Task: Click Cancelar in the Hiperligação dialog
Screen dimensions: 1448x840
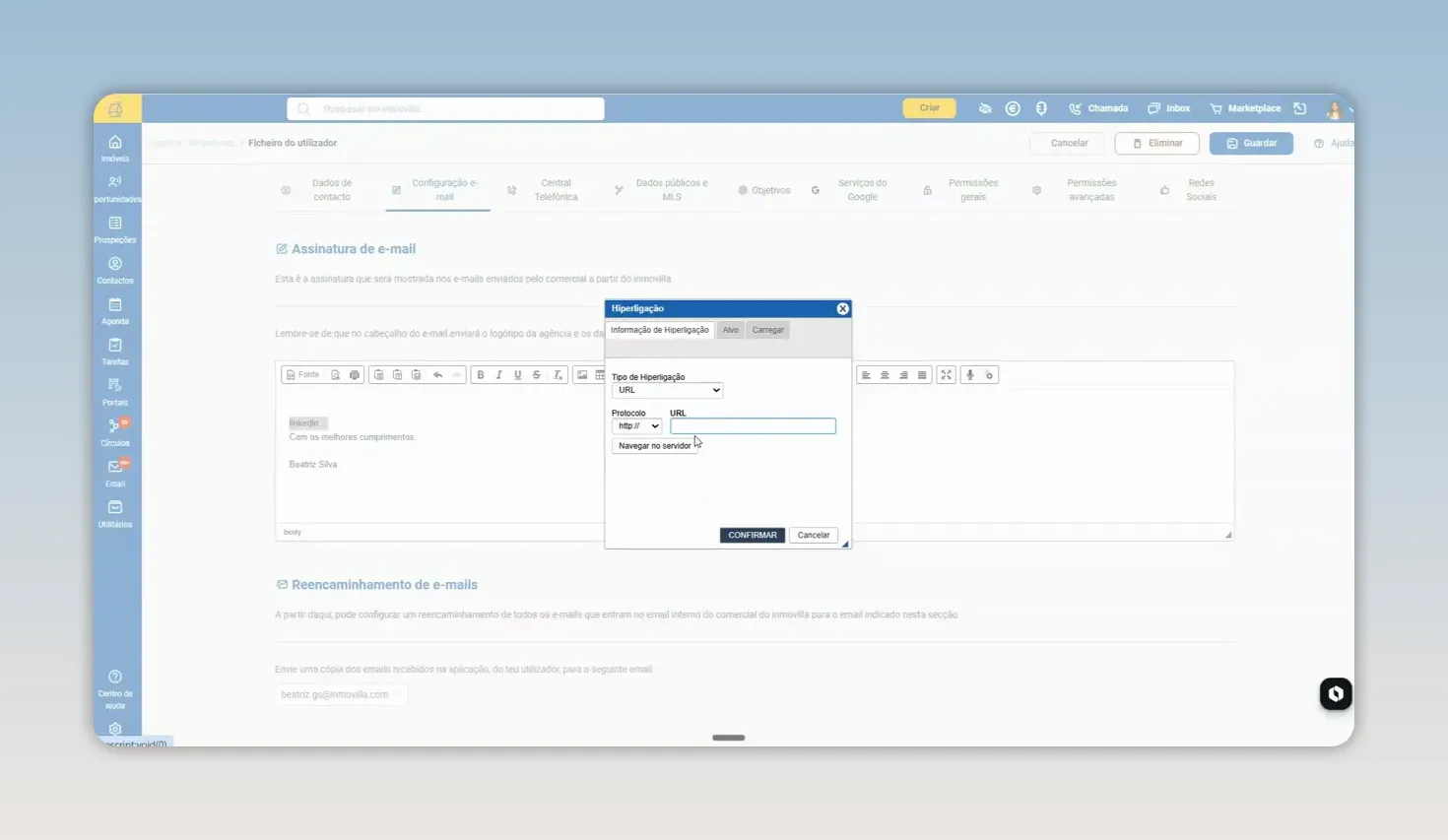Action: coord(814,535)
